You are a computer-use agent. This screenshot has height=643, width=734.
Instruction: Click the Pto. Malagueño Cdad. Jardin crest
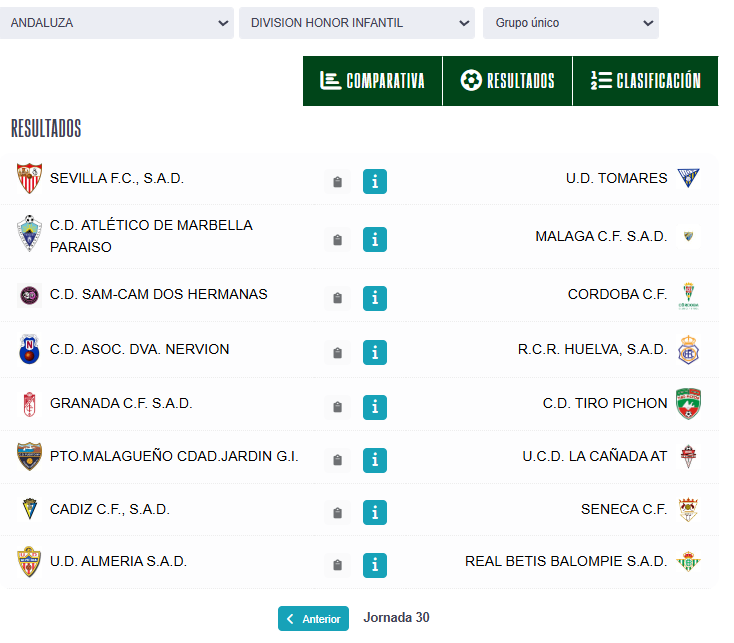pos(29,456)
